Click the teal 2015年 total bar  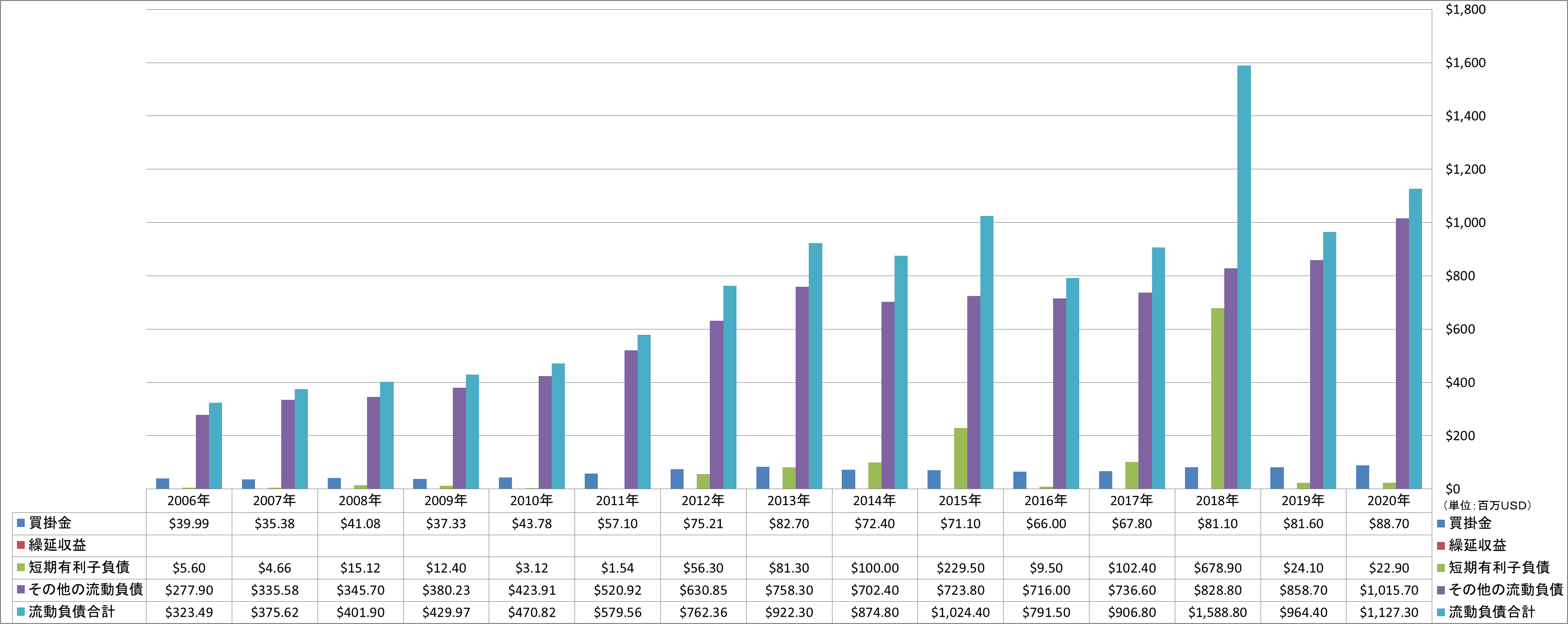987,352
